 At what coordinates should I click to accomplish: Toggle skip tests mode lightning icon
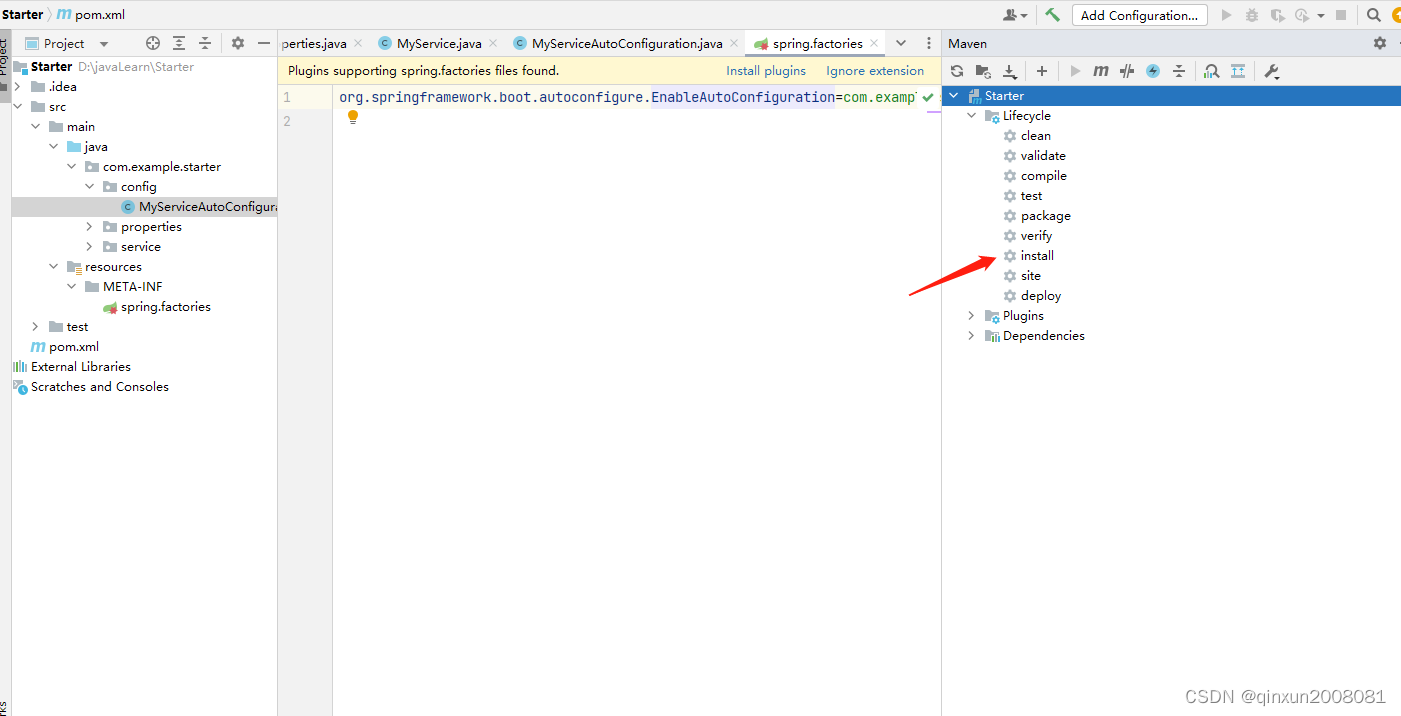[x=1153, y=71]
